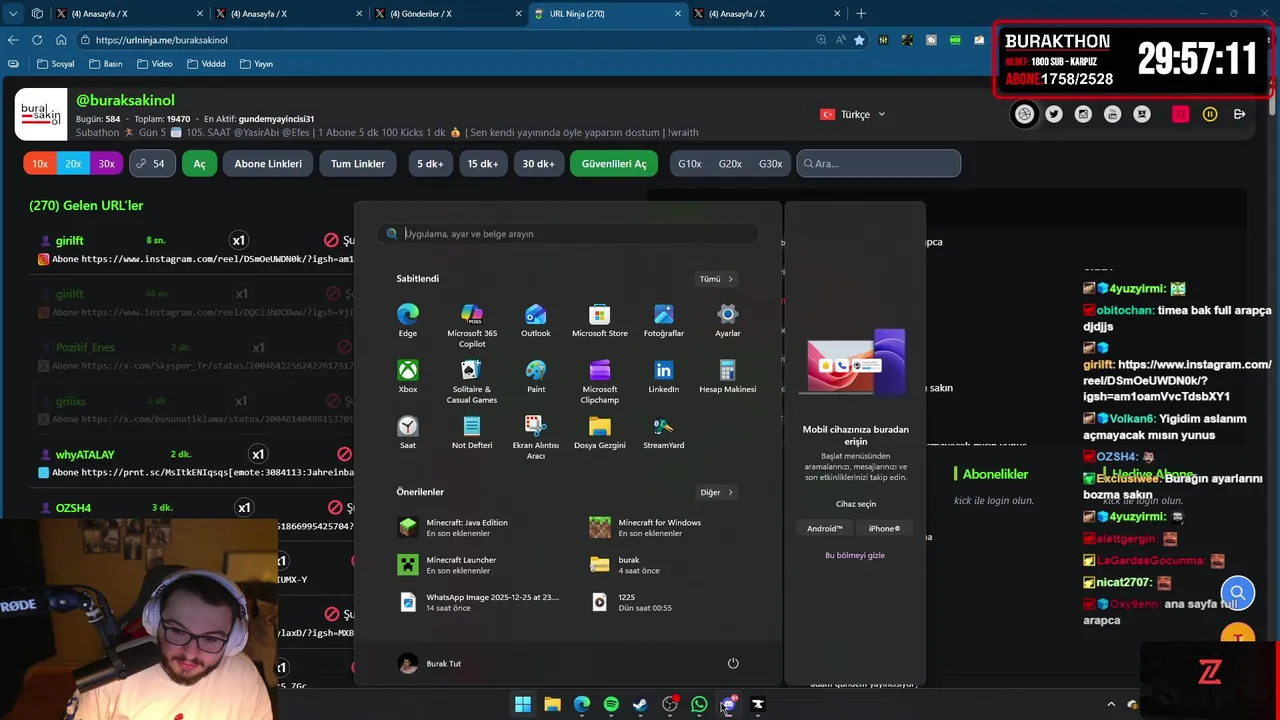The width and height of the screenshot is (1280, 720).
Task: Open Microsoft Clipchamp
Action: 599,382
